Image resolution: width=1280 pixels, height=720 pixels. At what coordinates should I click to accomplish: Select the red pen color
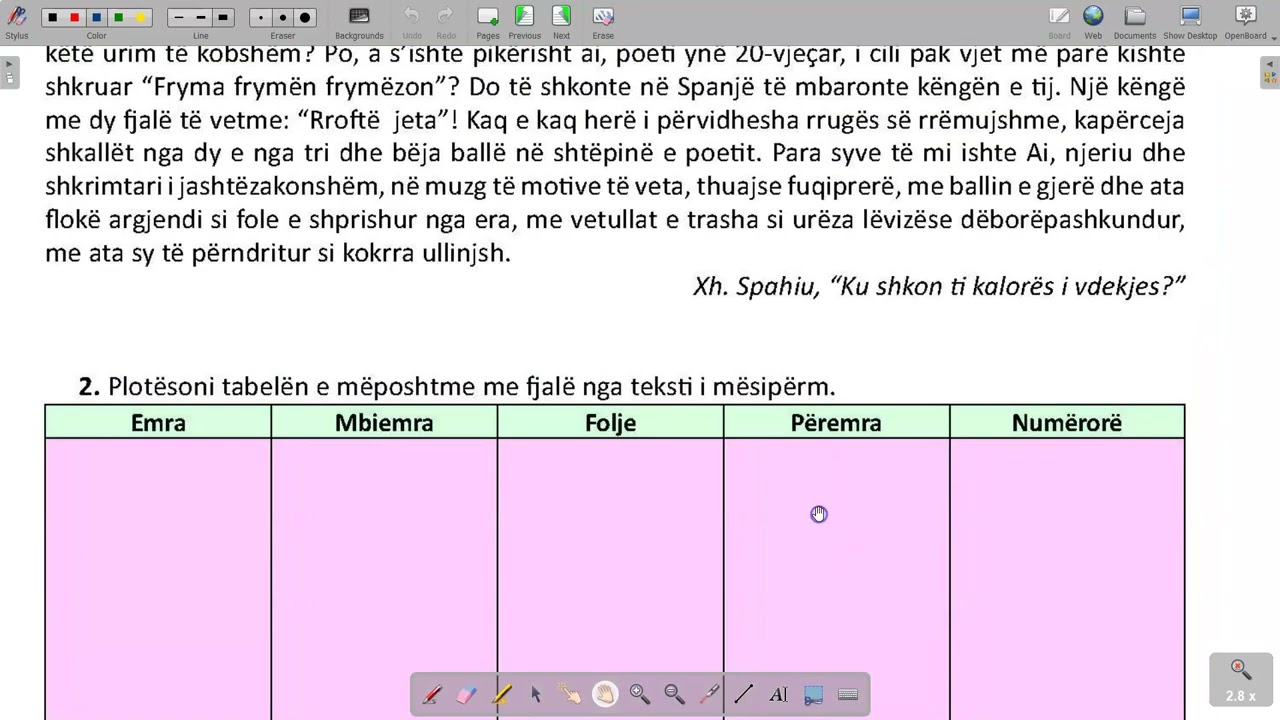point(74,17)
